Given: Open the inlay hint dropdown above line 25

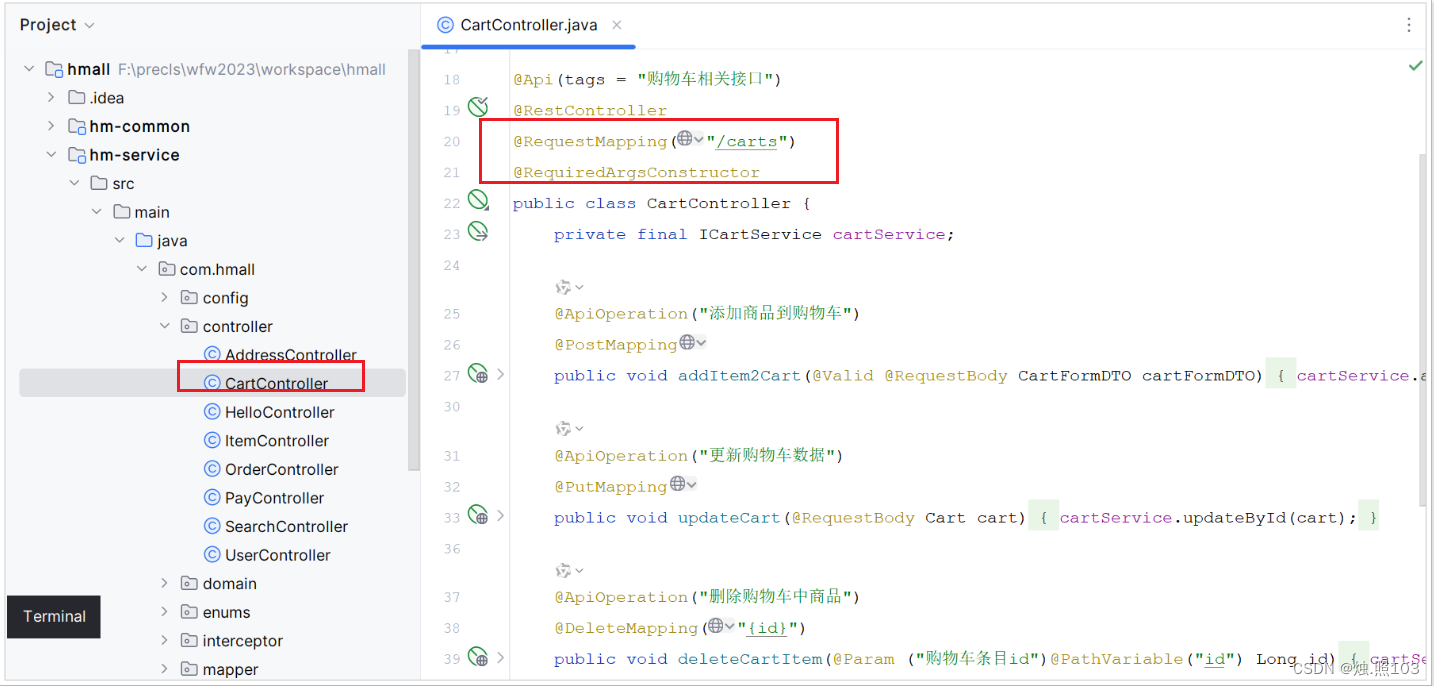Looking at the screenshot, I should click(x=570, y=287).
